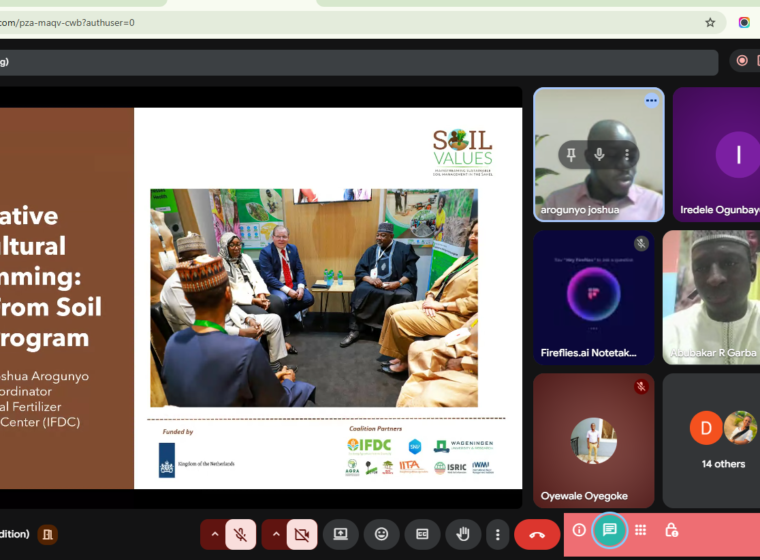Mute arogunyo joshua's microphone on tile
The image size is (760, 560).
599,154
